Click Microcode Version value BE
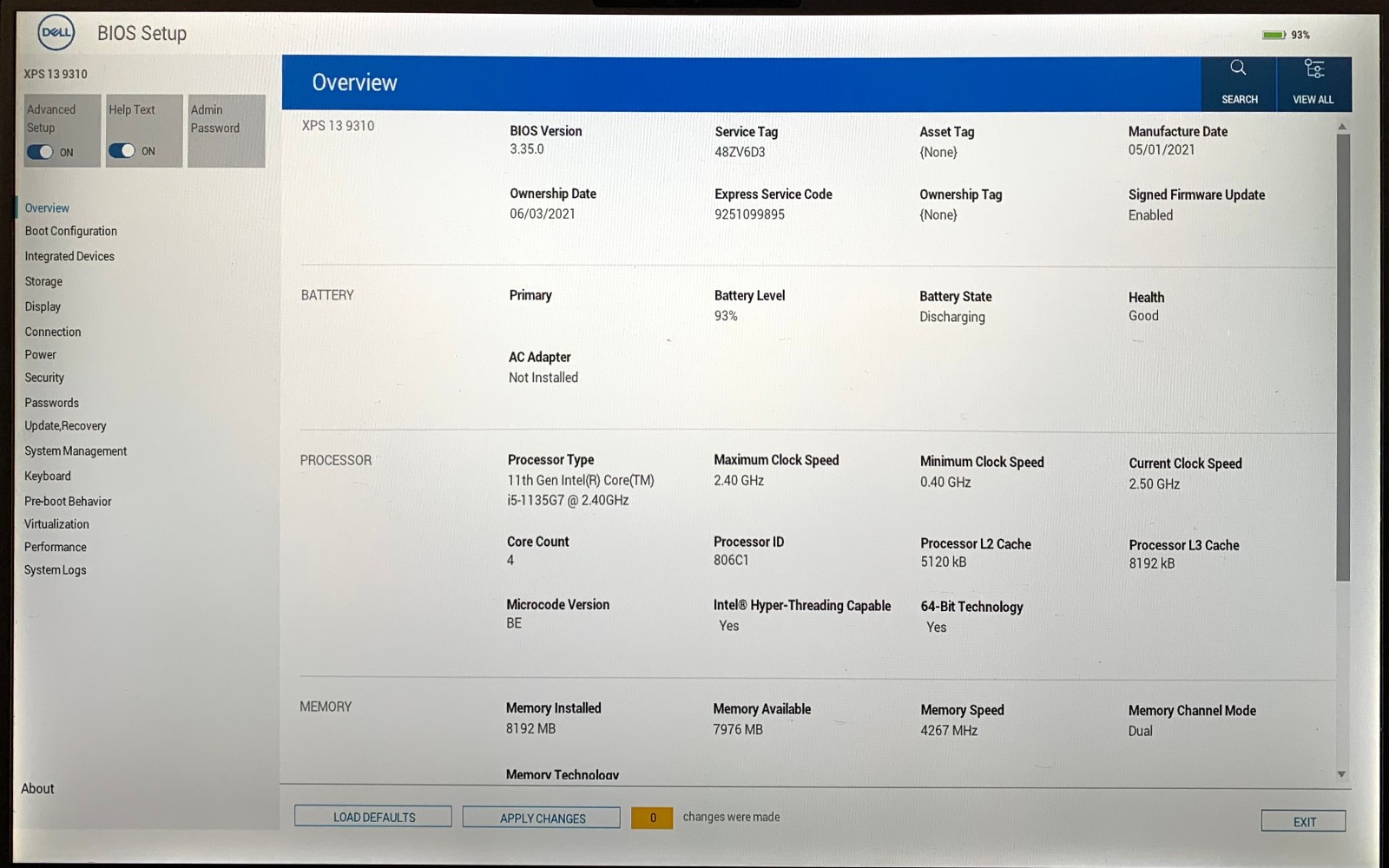This screenshot has width=1389, height=868. 514,623
